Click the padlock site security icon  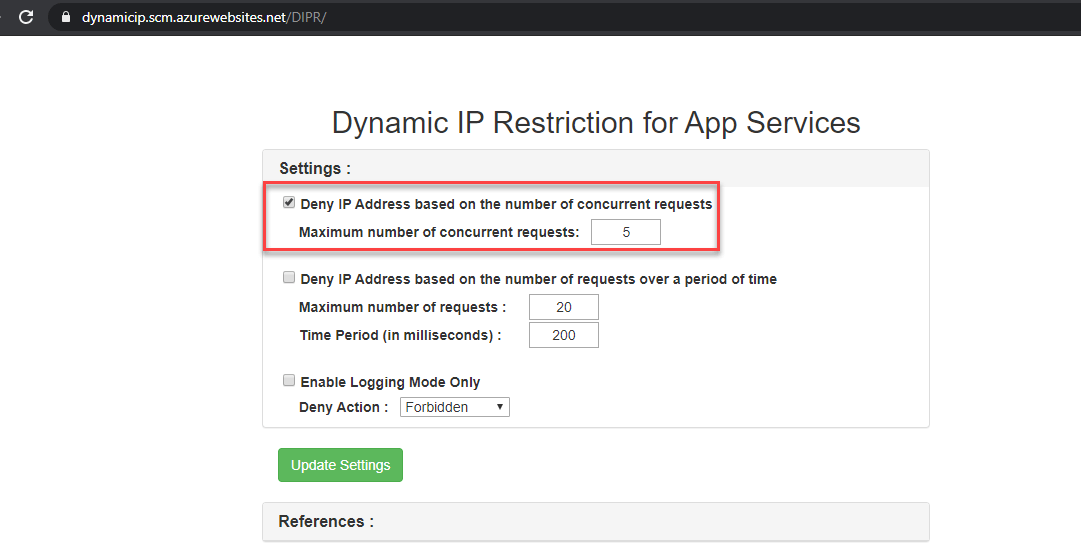click(x=67, y=17)
